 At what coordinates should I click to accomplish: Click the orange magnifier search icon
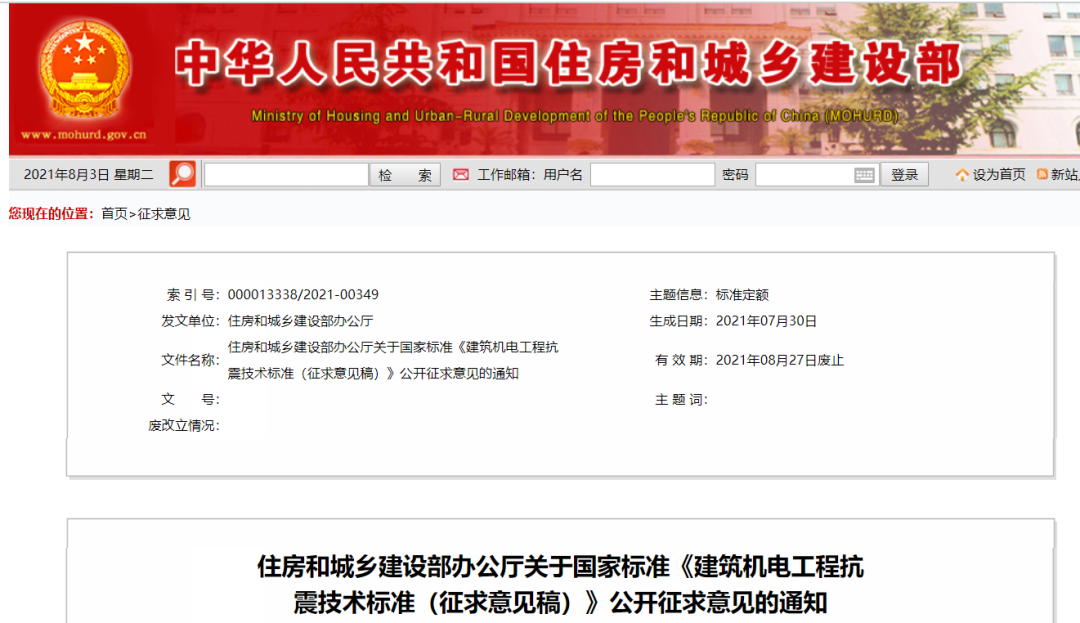click(x=182, y=174)
